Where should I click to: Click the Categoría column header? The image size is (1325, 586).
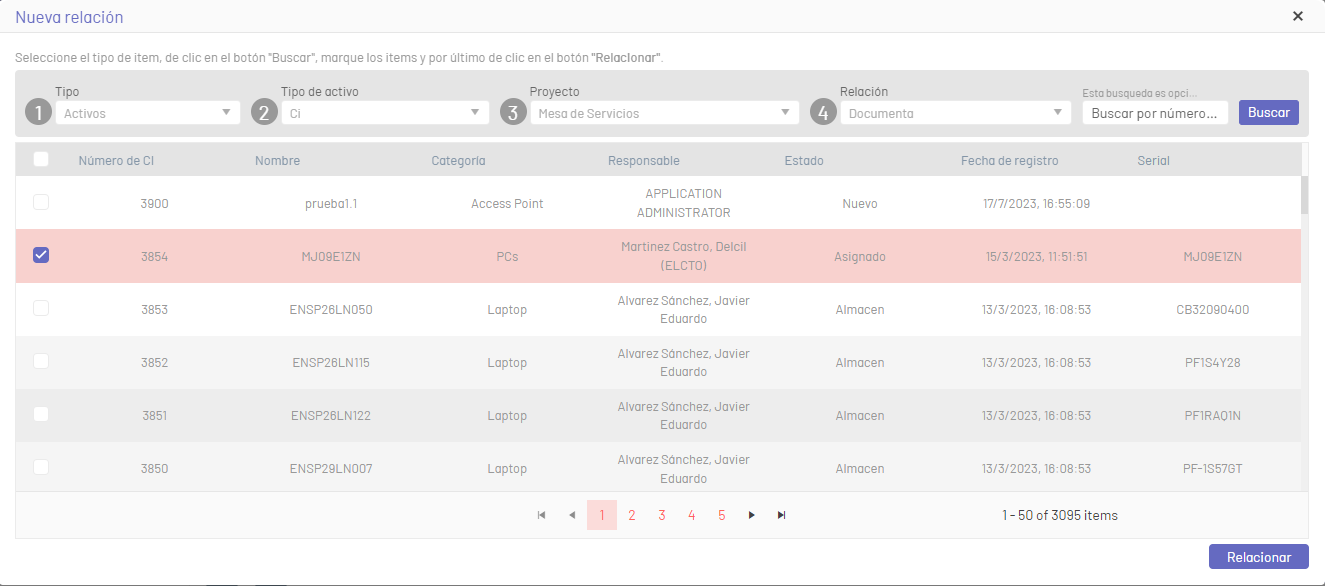[458, 160]
